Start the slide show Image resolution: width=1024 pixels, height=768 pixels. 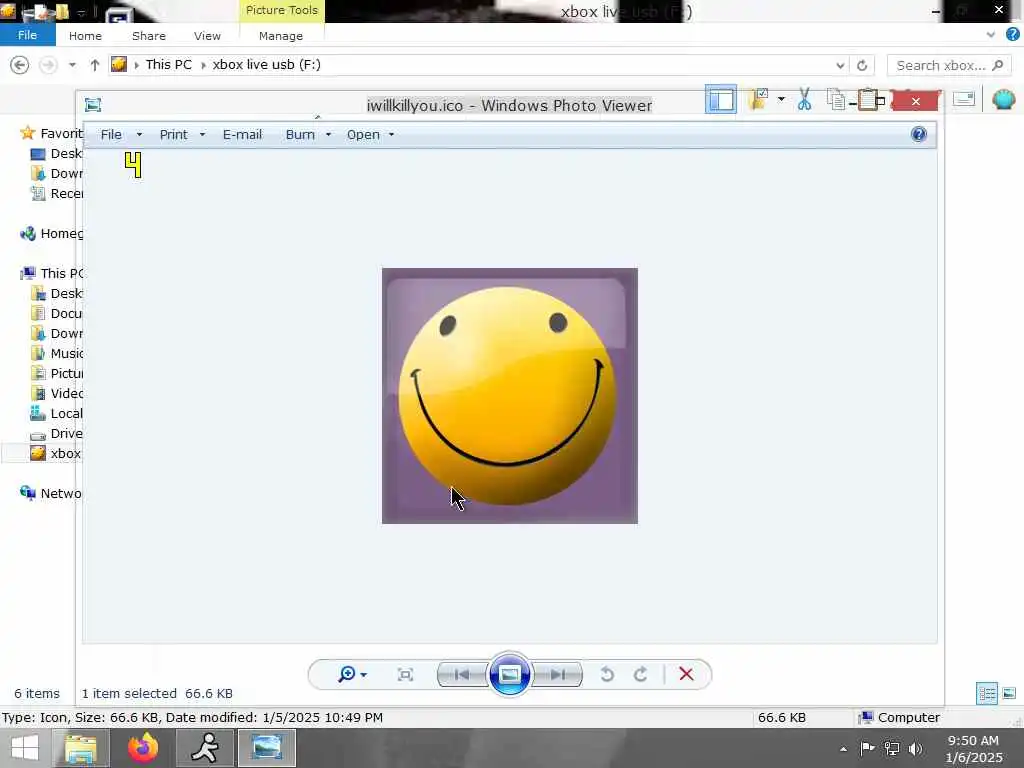(509, 674)
